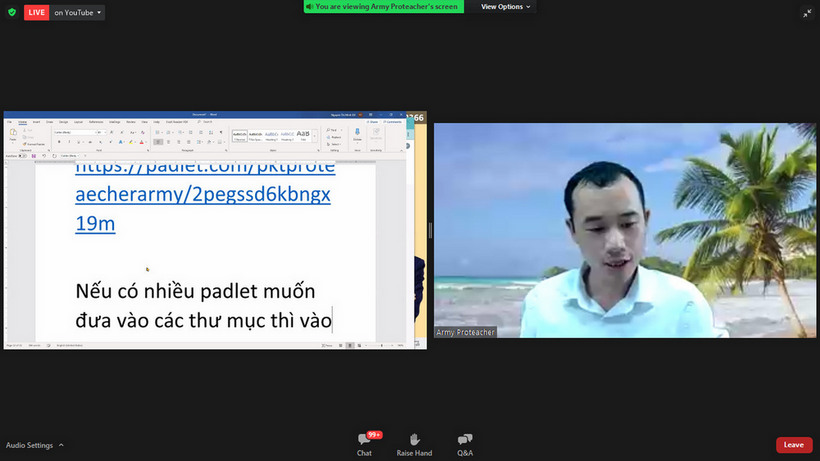The width and height of the screenshot is (820, 461).
Task: Click the Paste icon in Word's ribbon
Action: pos(13,132)
